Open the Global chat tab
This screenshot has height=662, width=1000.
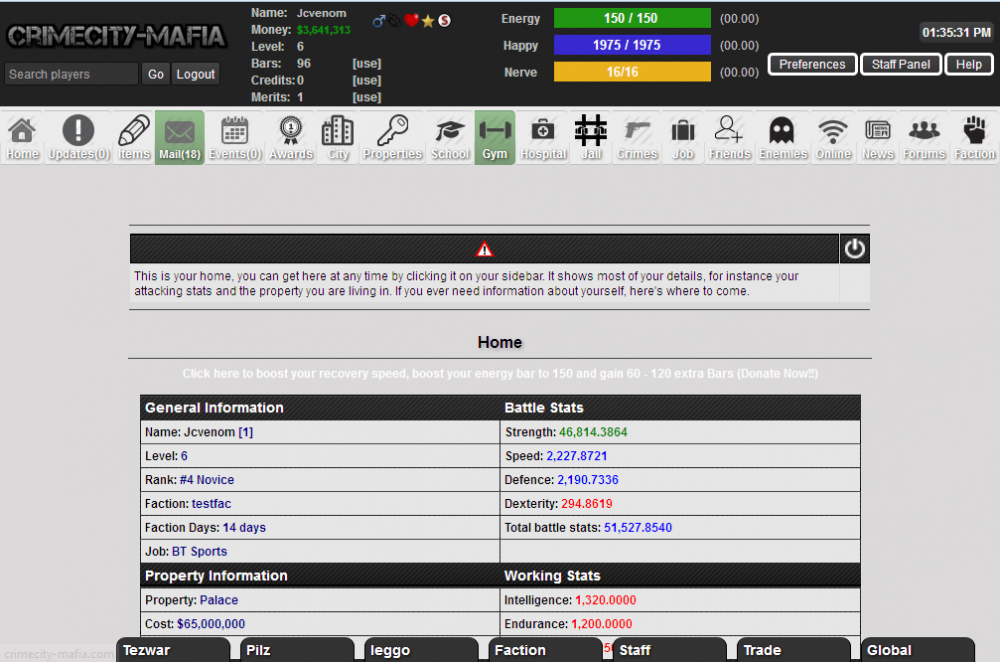coord(917,650)
